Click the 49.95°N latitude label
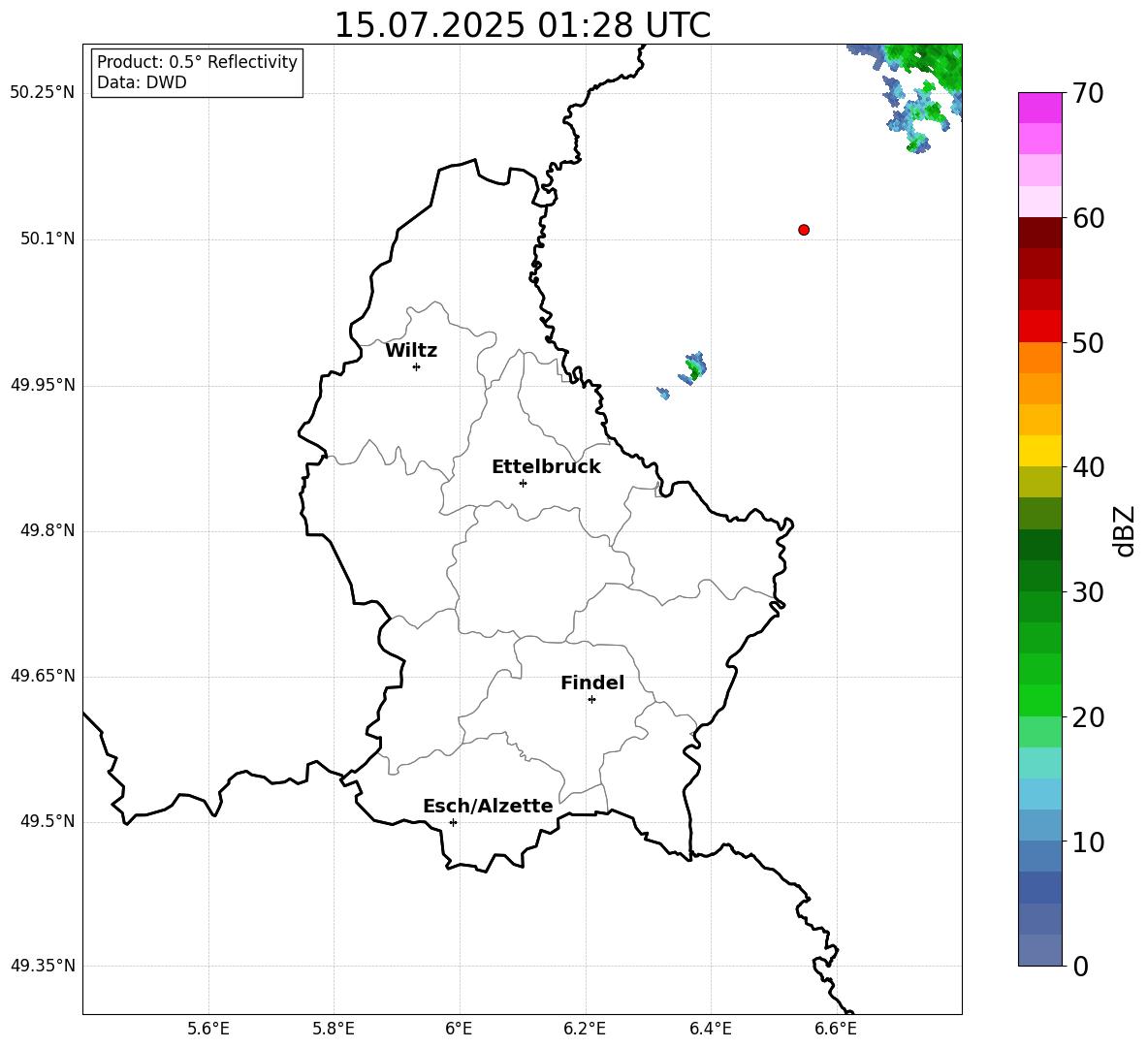This screenshot has width=1148, height=1048. (x=43, y=385)
